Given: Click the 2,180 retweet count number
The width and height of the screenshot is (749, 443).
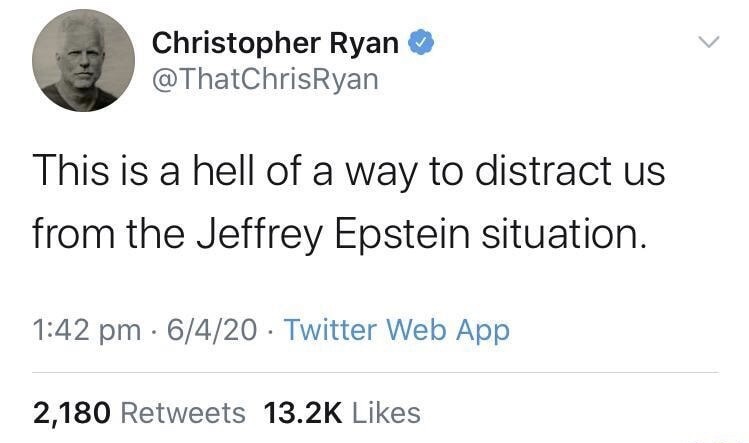Looking at the screenshot, I should (x=72, y=413).
